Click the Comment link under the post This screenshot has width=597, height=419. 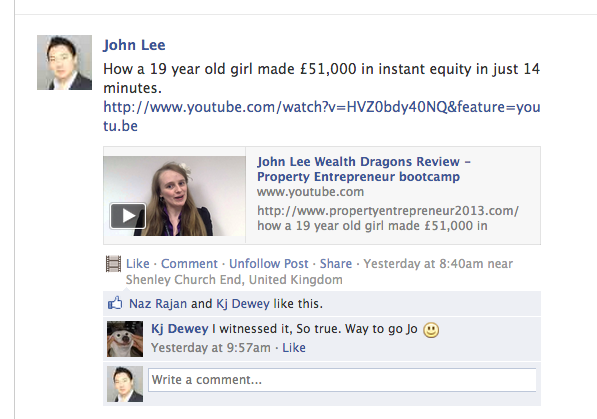(x=189, y=264)
